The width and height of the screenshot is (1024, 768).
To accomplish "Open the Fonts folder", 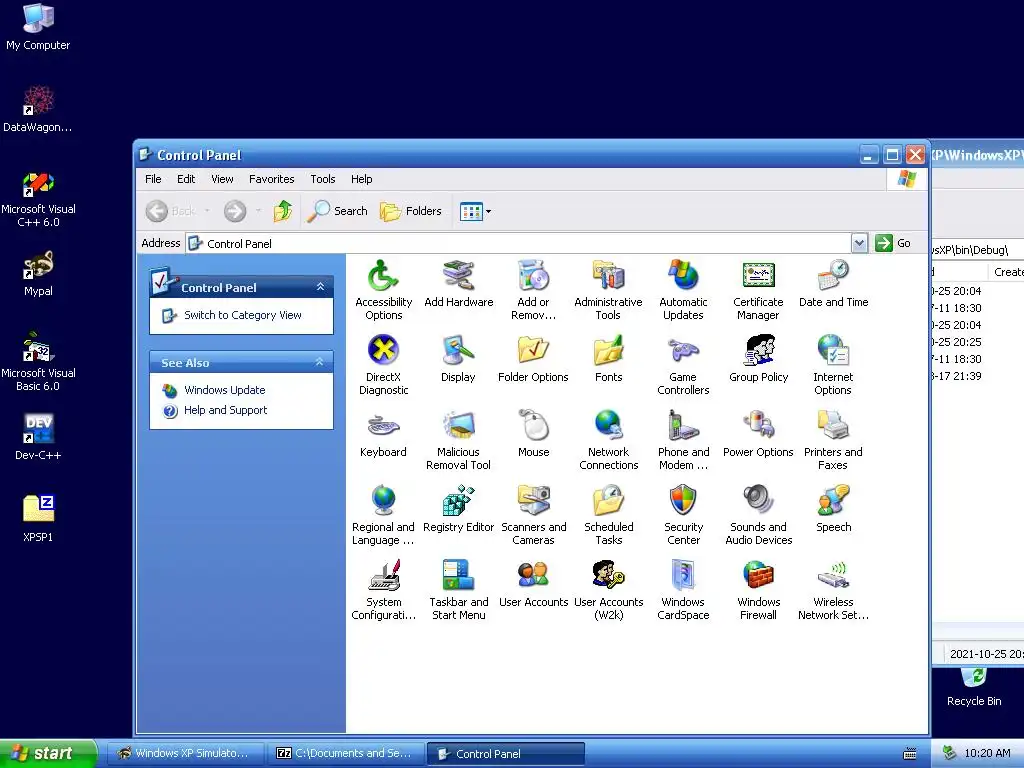I will click(608, 359).
